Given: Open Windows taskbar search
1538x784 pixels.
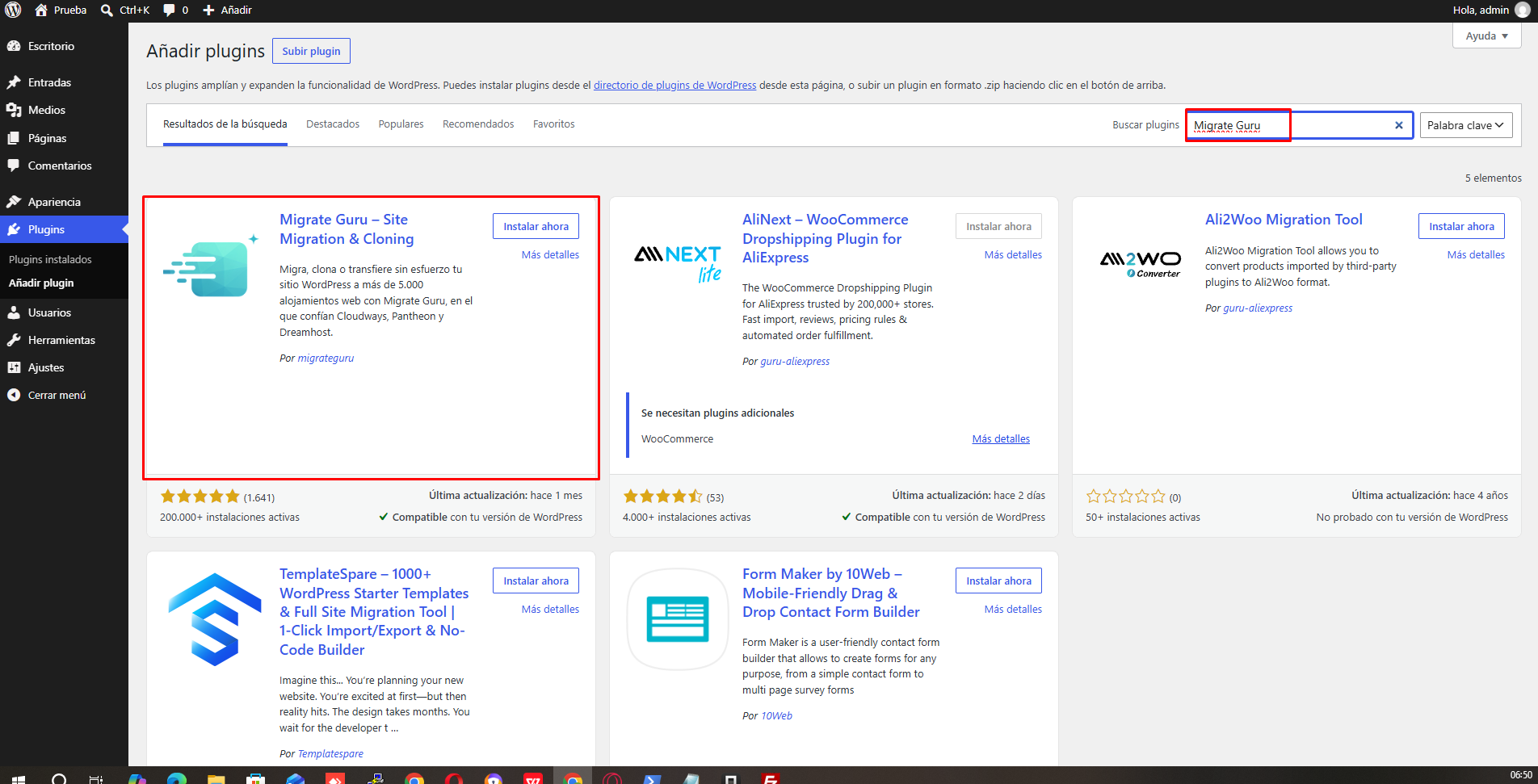Looking at the screenshot, I should pyautogui.click(x=59, y=778).
